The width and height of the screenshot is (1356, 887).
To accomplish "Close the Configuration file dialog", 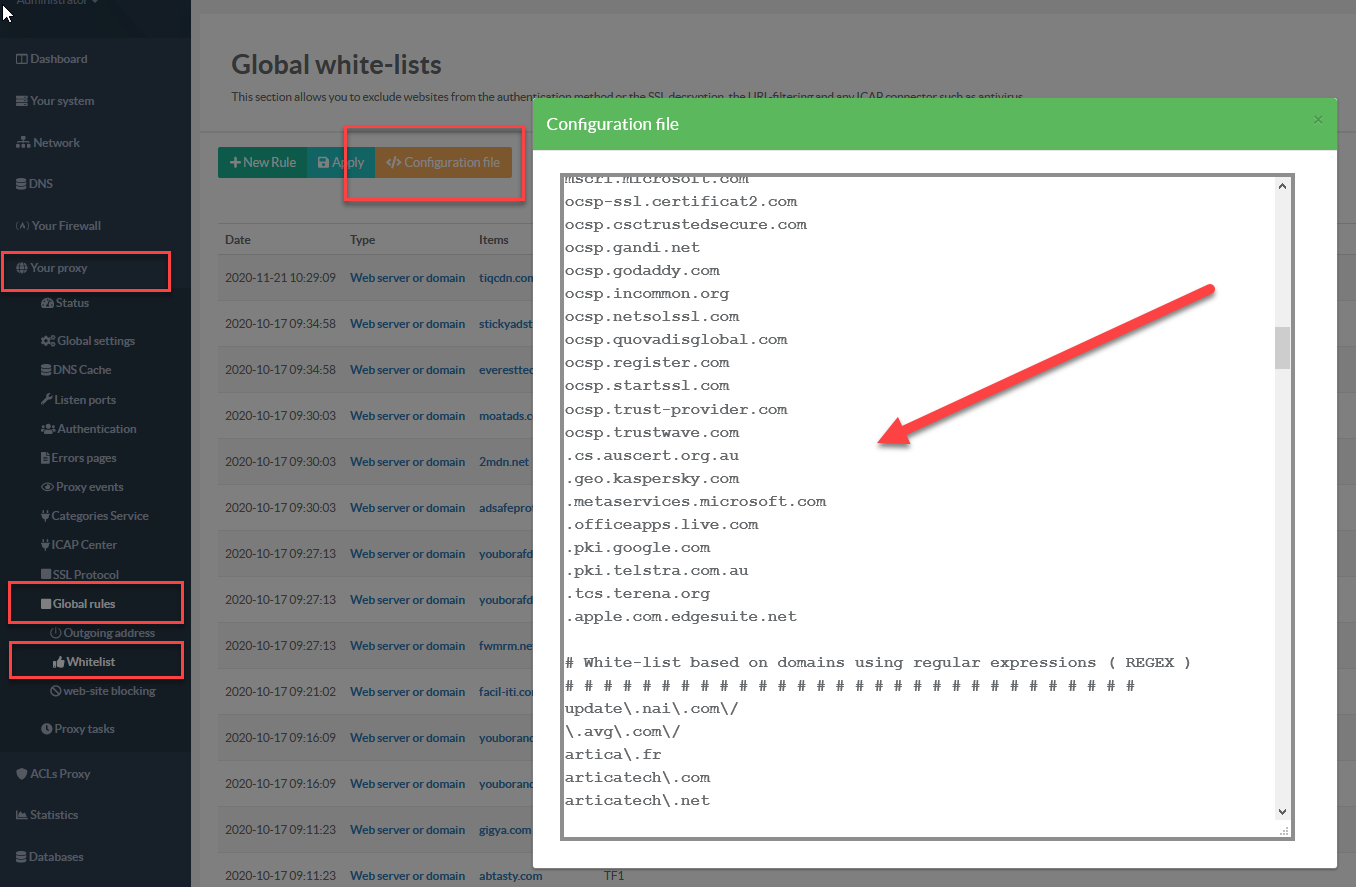I will 1317,120.
